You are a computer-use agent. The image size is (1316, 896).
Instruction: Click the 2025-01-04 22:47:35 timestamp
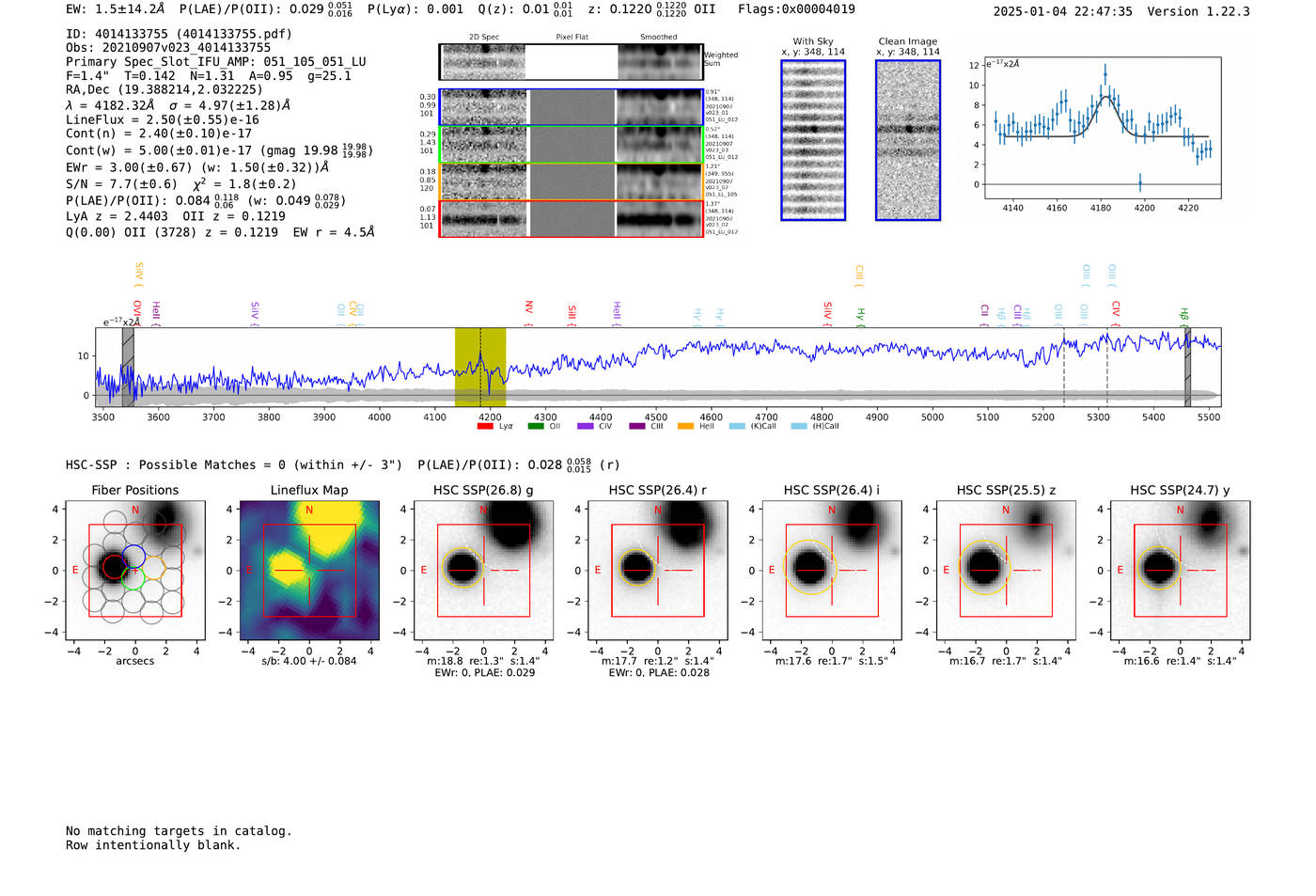click(1063, 11)
